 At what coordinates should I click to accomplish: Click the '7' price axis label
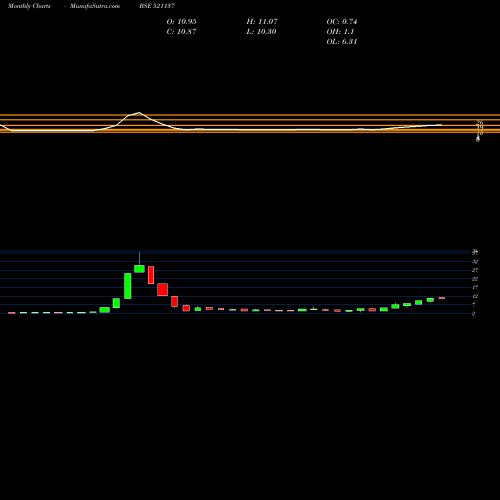[474, 305]
